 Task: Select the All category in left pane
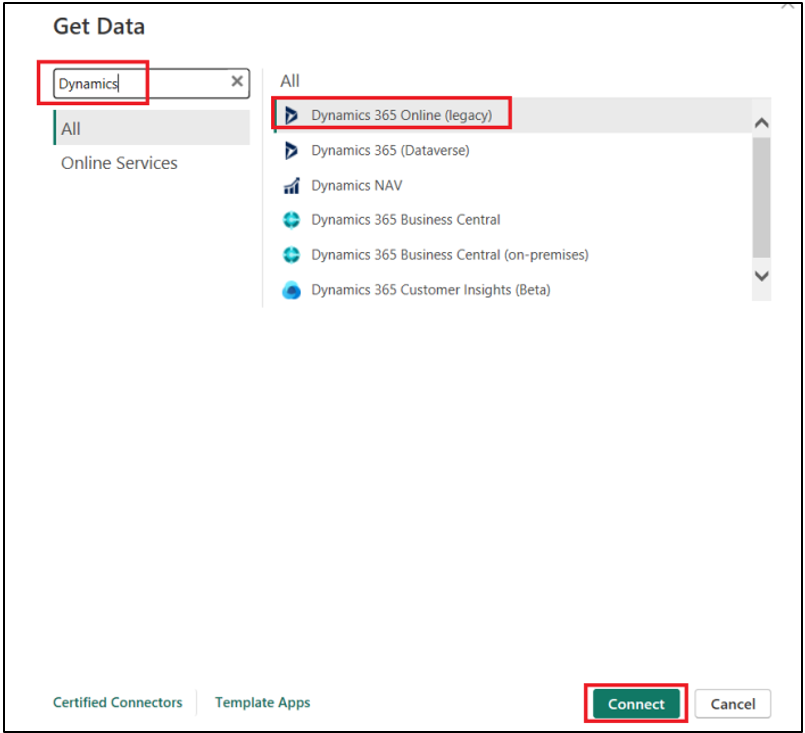point(71,129)
